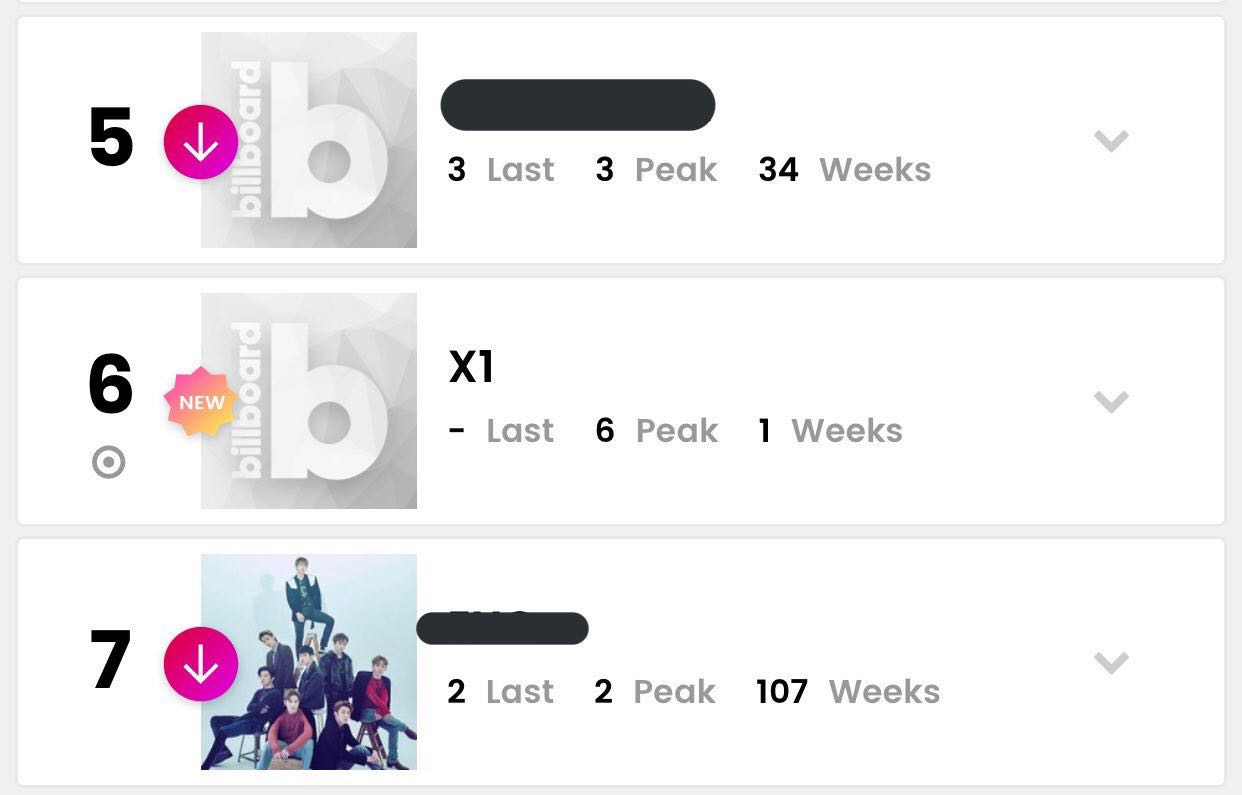This screenshot has height=795, width=1242.
Task: Click the pink down-arrow icon on rank 7
Action: (x=201, y=664)
